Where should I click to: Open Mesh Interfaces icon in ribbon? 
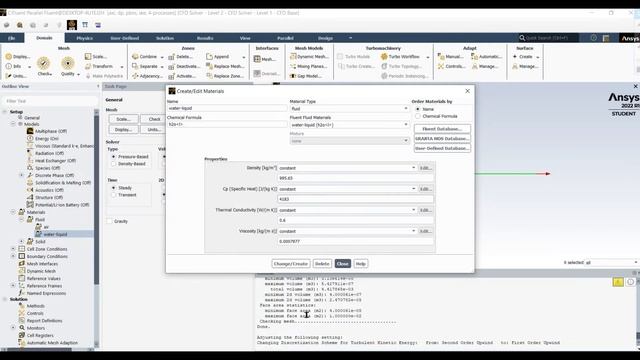pos(257,59)
